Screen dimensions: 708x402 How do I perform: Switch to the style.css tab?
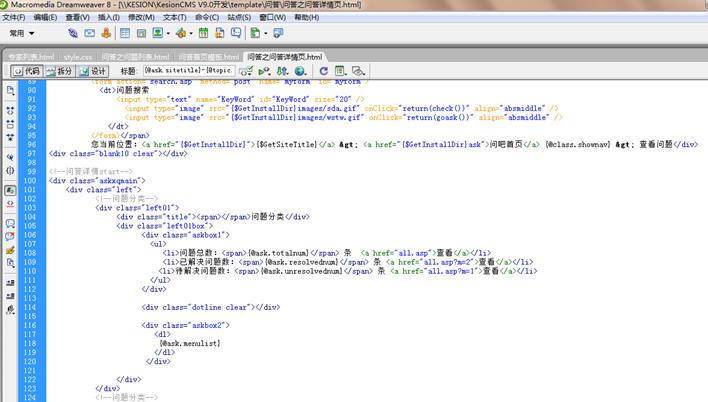coord(78,57)
